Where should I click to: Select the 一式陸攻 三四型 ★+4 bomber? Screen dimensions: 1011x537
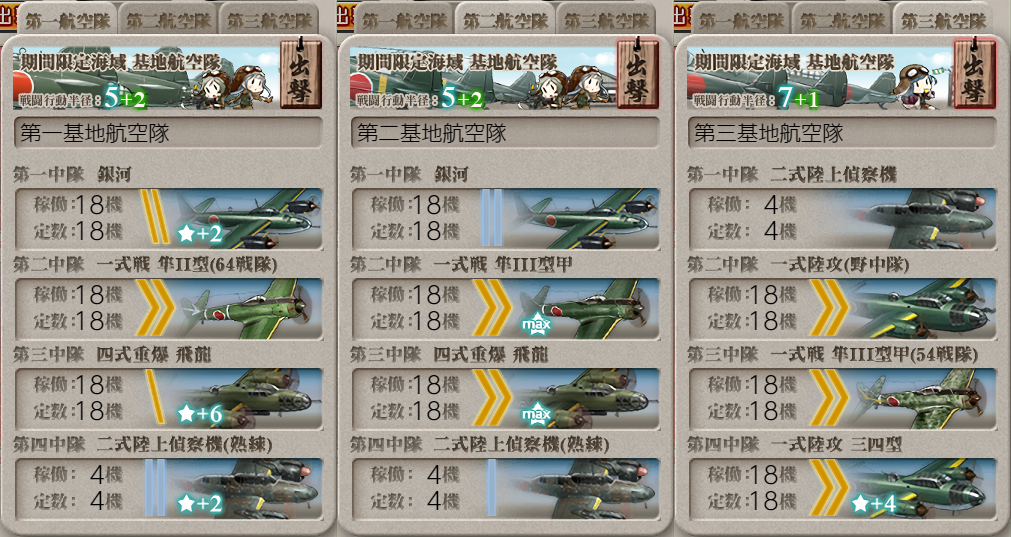pos(922,489)
